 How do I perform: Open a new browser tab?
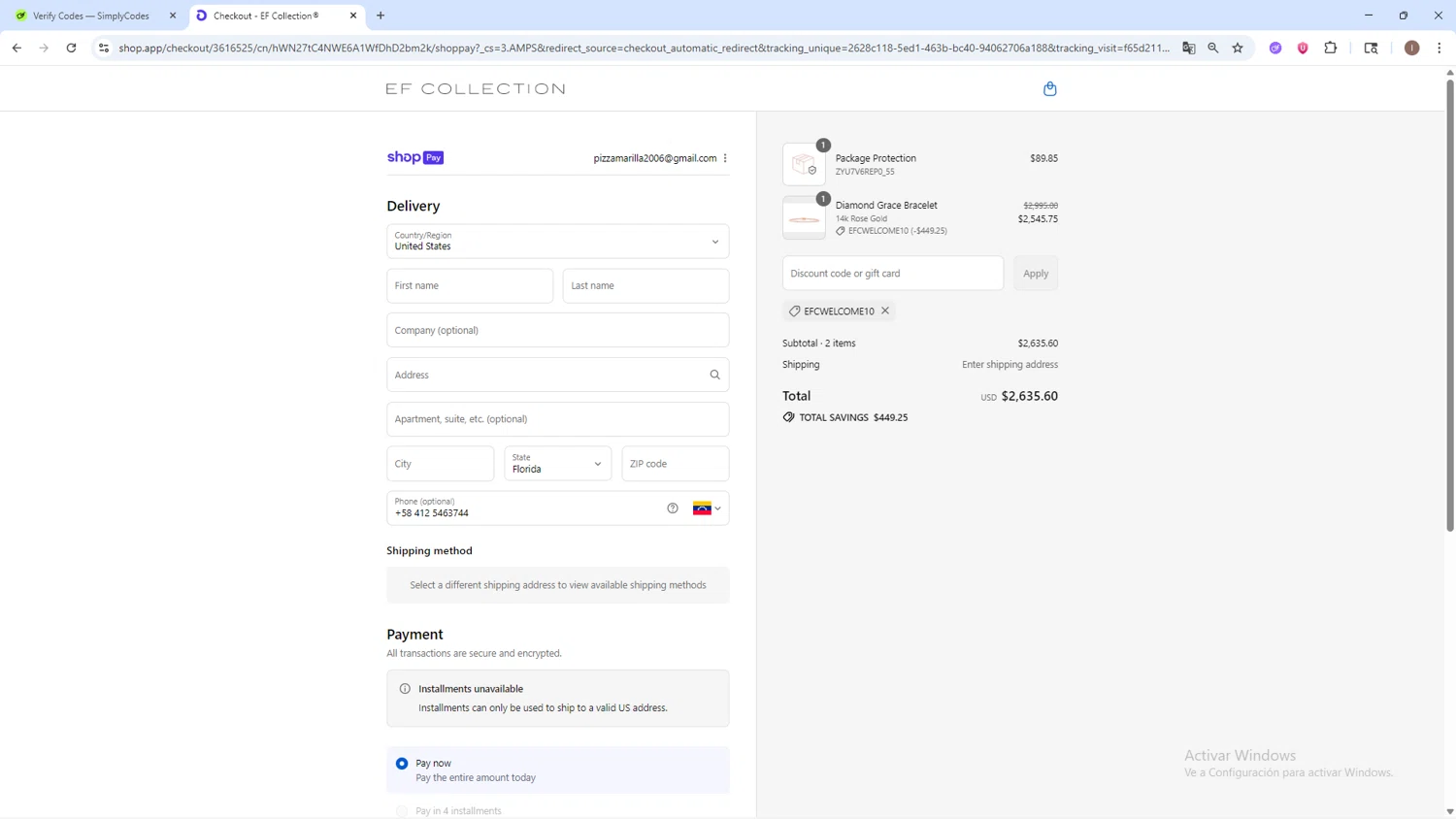[x=381, y=16]
